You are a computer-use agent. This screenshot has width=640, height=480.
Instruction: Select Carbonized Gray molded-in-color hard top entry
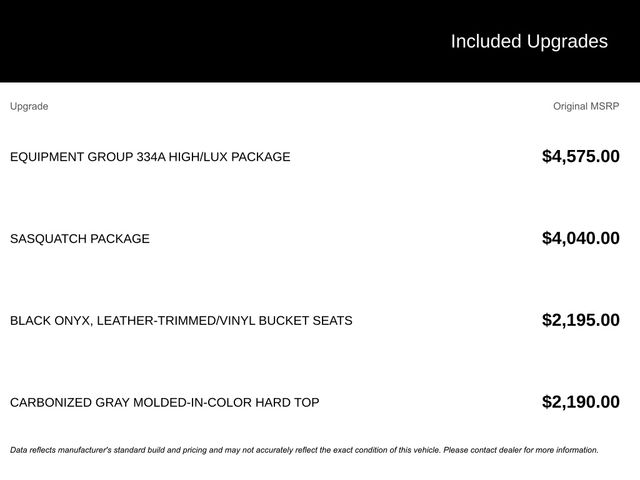pos(164,402)
